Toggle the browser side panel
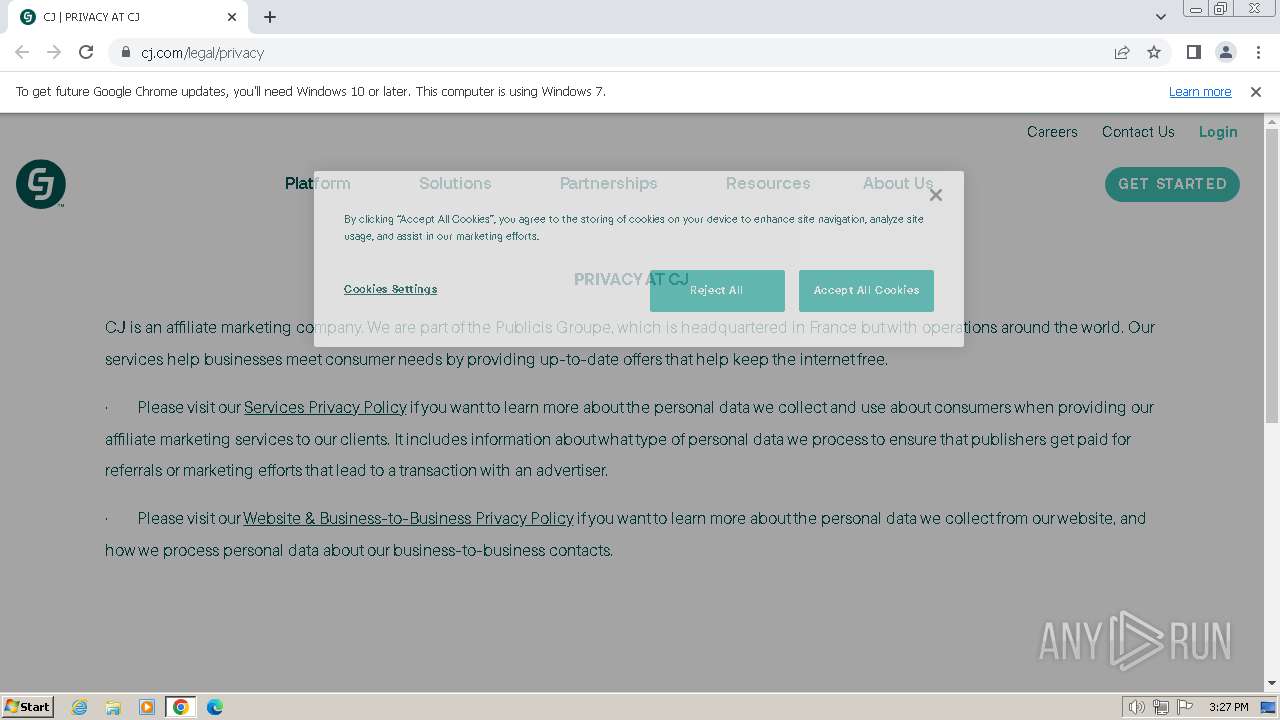1280x720 pixels. pyautogui.click(x=1193, y=52)
